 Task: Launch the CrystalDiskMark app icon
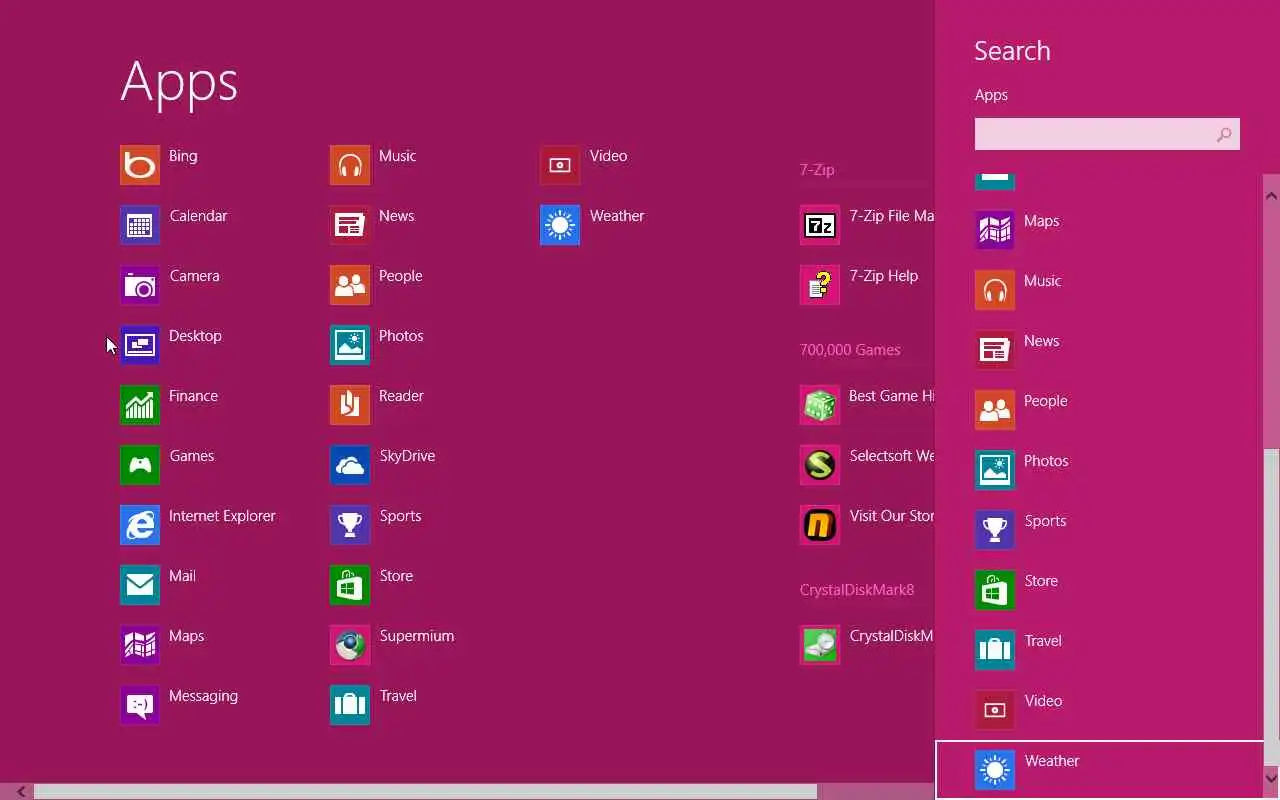(x=820, y=645)
